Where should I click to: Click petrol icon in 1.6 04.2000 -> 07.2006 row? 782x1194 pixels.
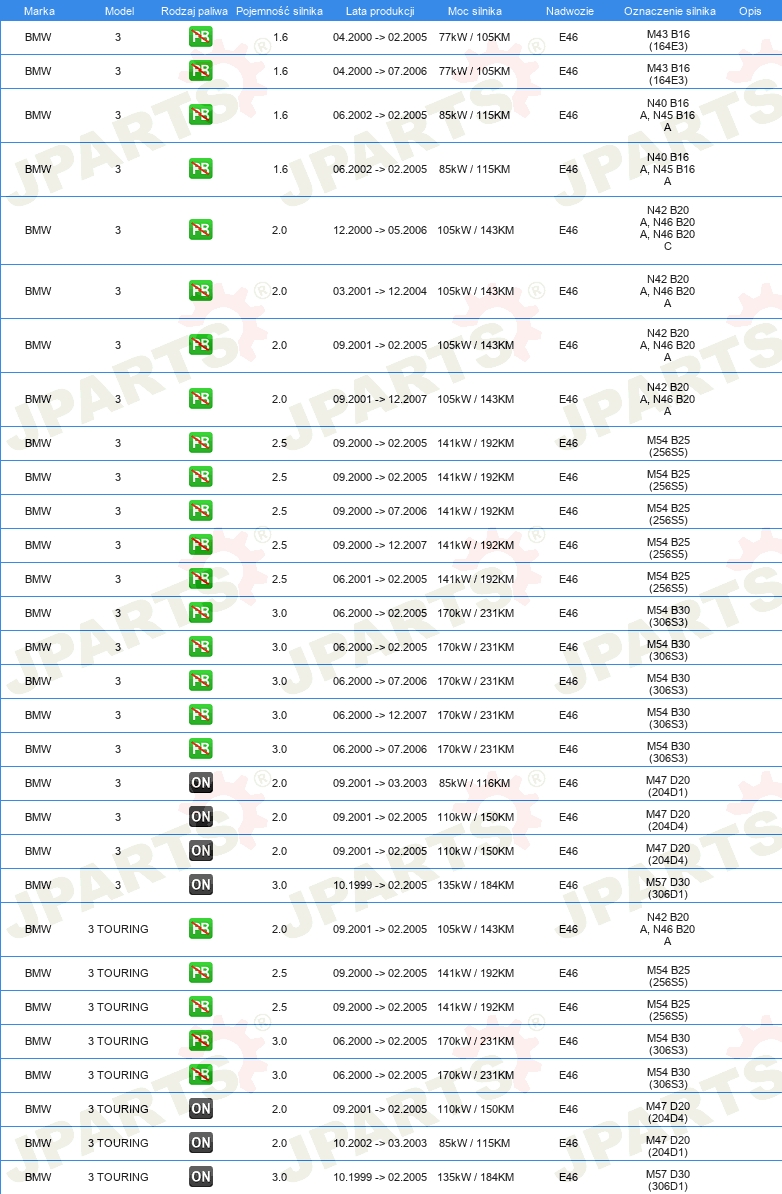[x=200, y=71]
